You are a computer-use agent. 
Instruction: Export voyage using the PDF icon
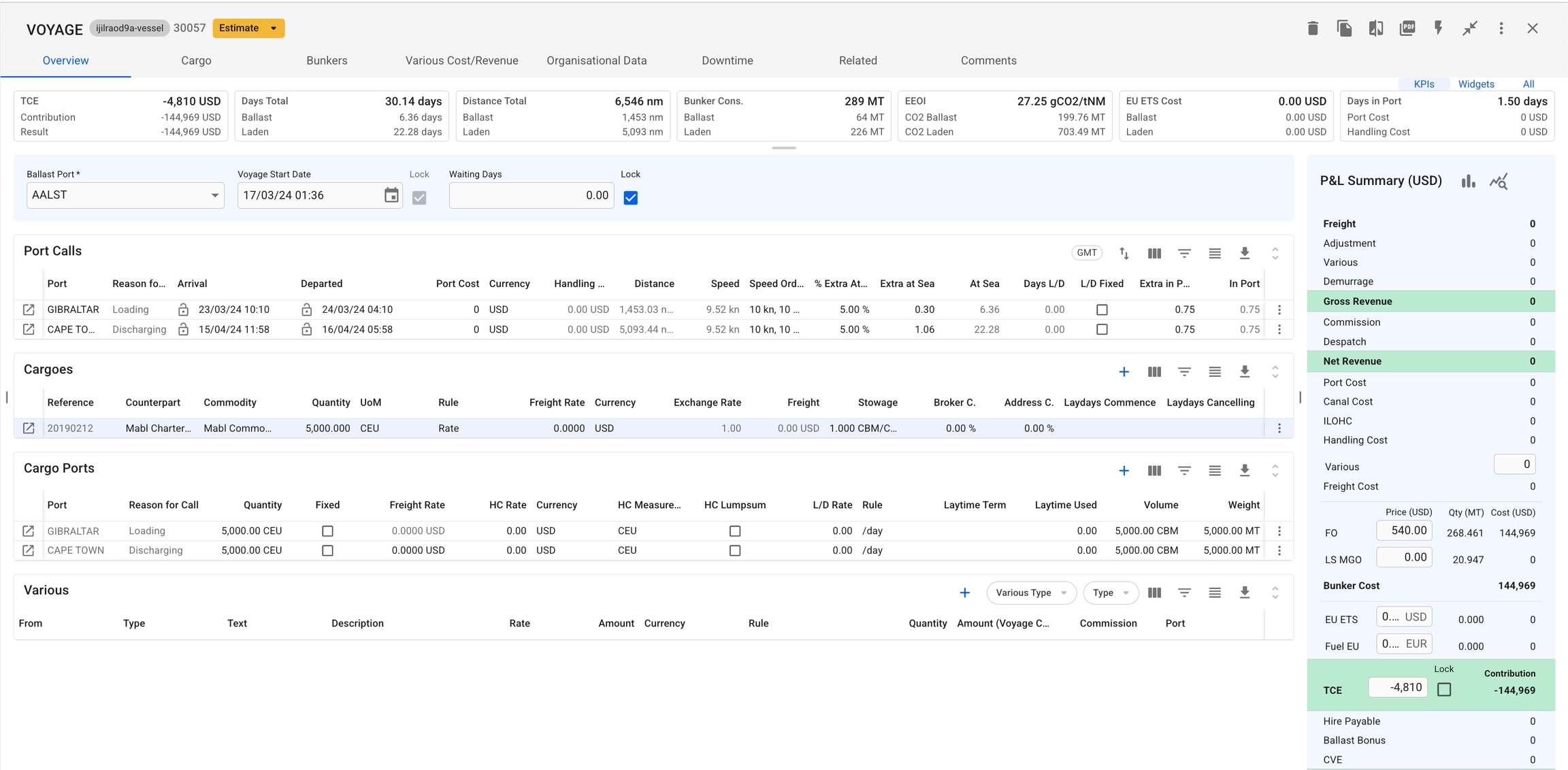pos(1407,28)
